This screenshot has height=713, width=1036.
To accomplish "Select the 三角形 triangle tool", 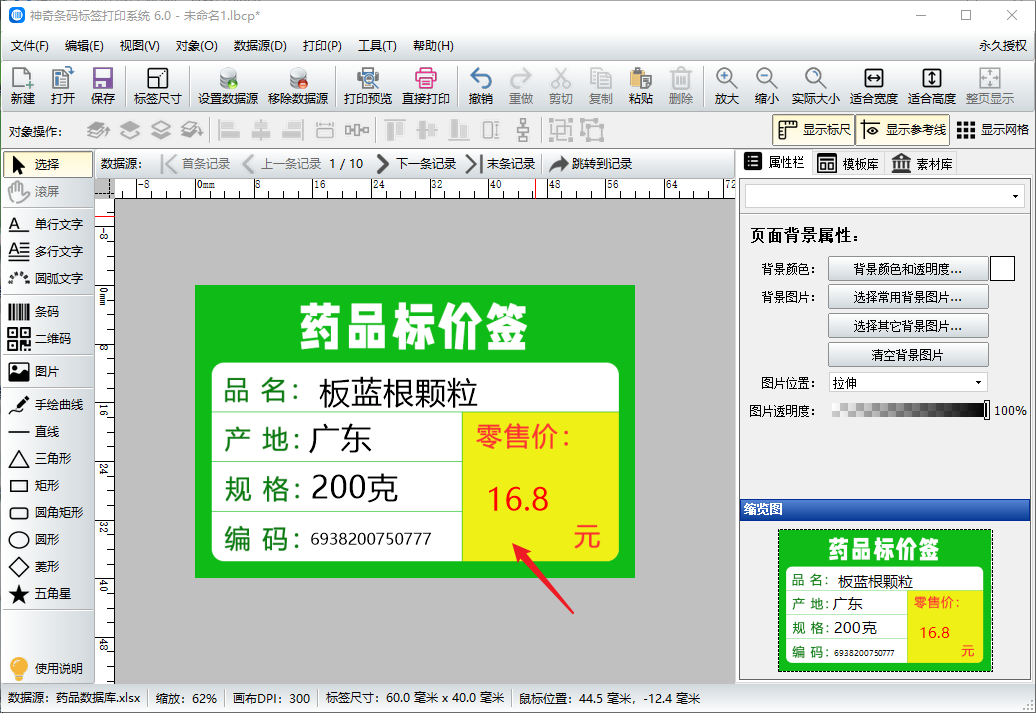I will (46, 459).
